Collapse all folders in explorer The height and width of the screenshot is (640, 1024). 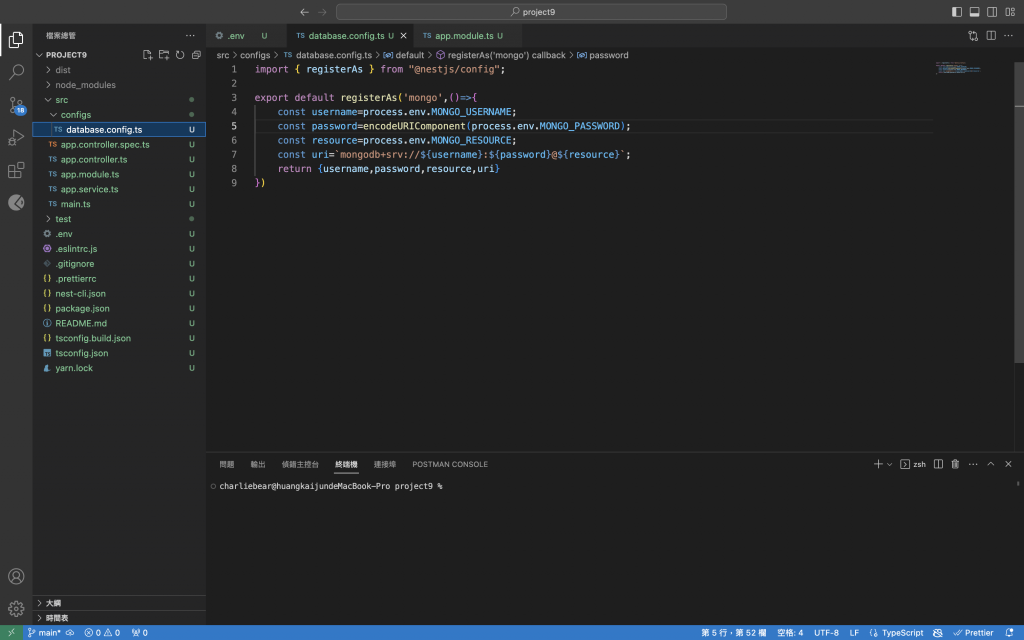196,55
